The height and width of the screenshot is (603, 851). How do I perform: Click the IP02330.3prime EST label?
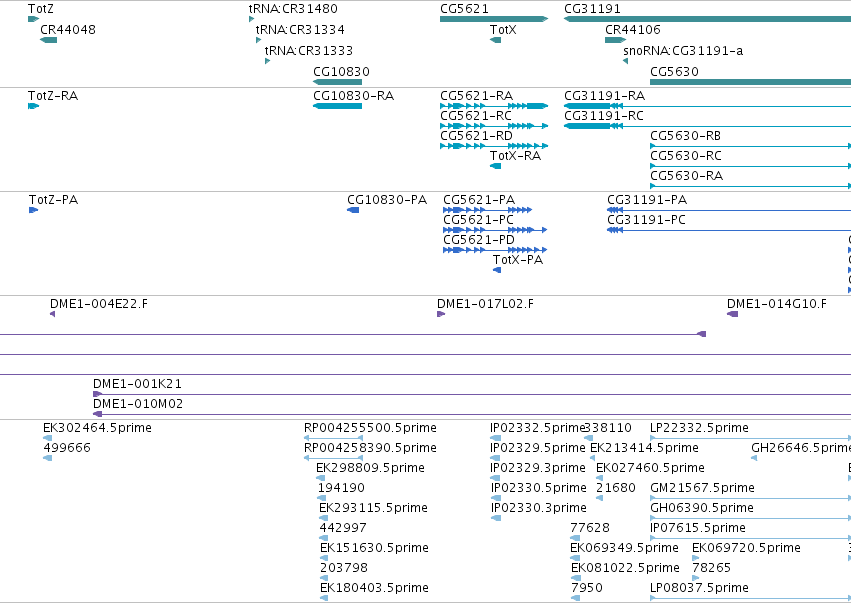point(539,508)
